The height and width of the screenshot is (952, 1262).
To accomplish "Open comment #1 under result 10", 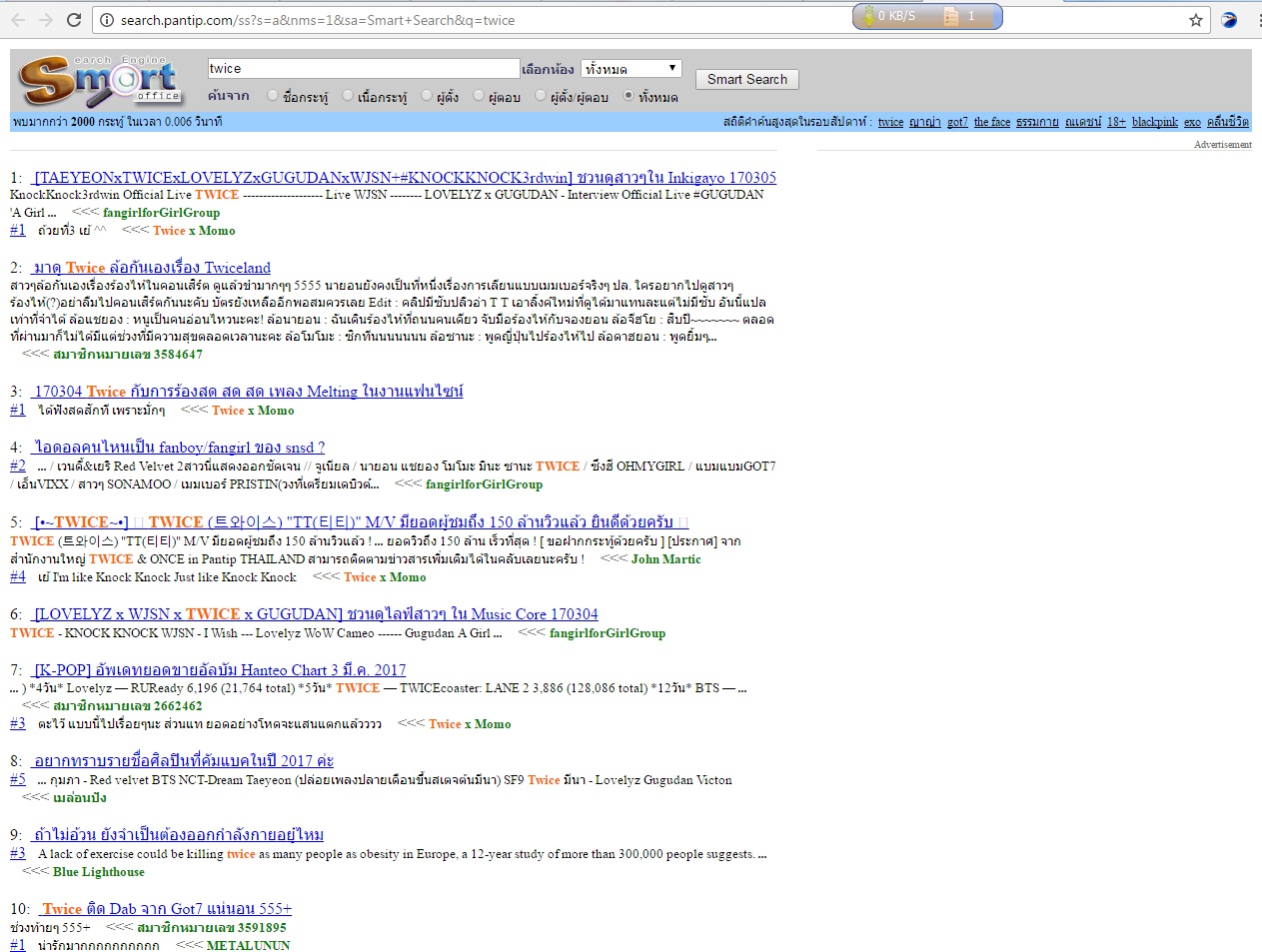I will [18, 945].
